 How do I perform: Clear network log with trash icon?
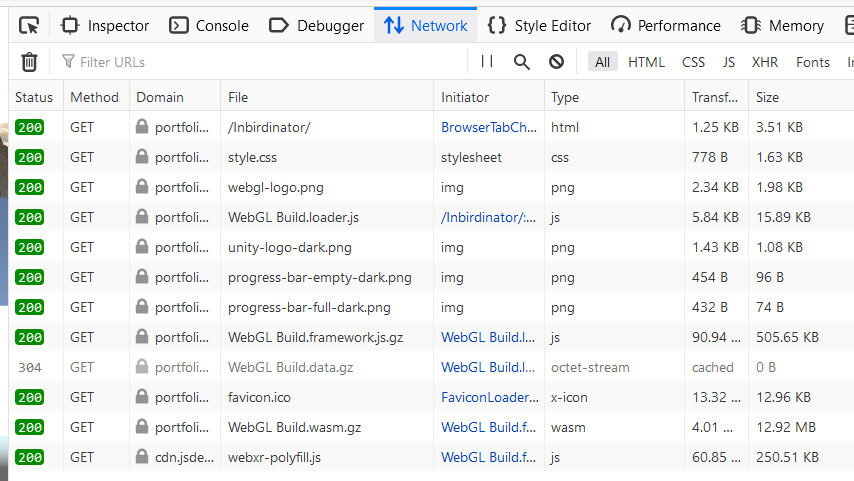pos(29,62)
